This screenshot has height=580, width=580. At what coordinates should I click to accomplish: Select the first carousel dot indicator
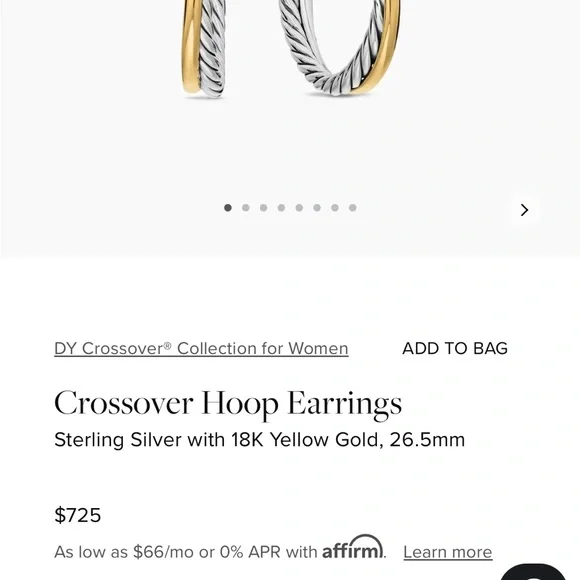click(228, 208)
